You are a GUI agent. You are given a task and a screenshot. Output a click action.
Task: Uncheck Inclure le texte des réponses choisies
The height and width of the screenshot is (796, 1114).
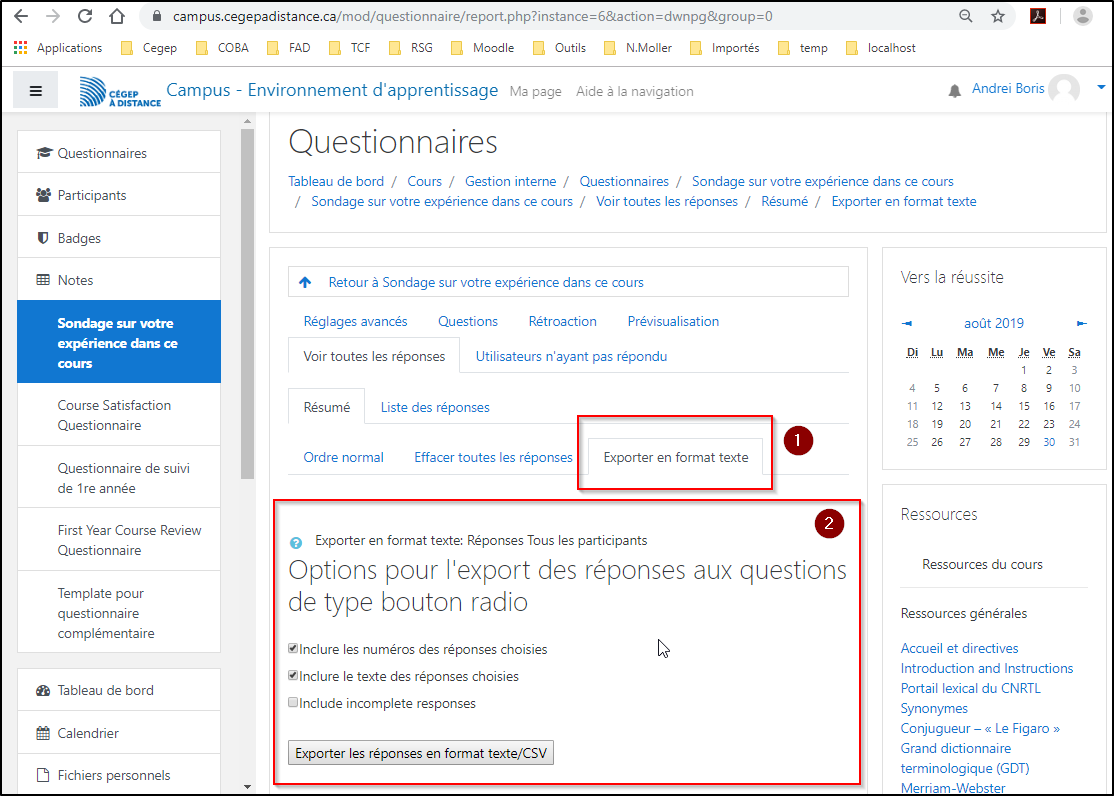tap(293, 676)
